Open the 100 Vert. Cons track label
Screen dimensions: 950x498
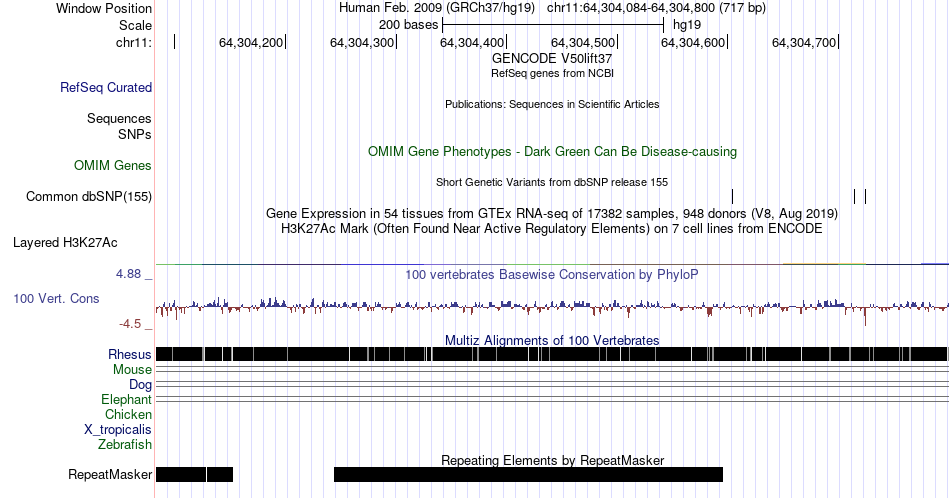pyautogui.click(x=56, y=299)
